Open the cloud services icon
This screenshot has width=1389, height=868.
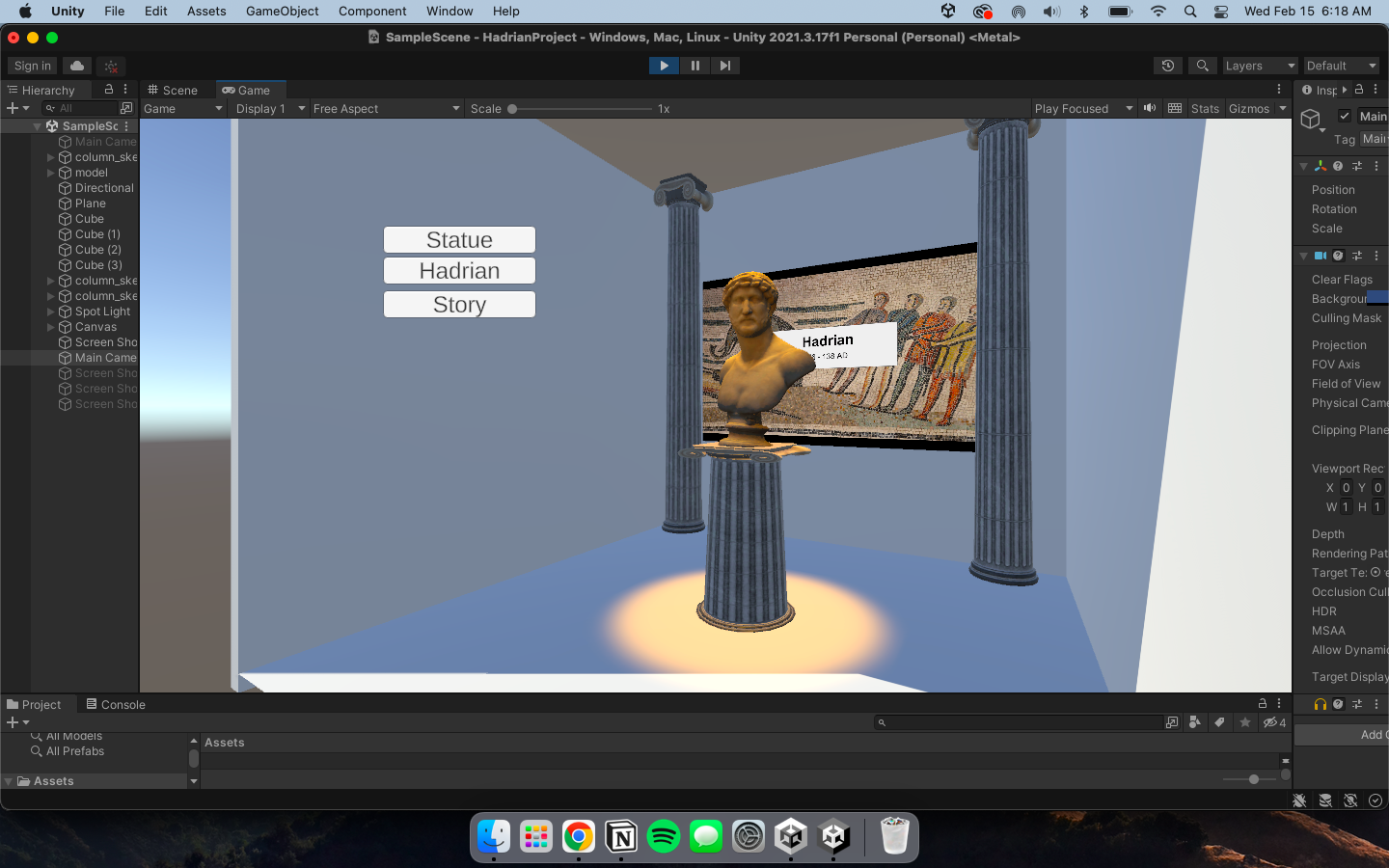[77, 66]
